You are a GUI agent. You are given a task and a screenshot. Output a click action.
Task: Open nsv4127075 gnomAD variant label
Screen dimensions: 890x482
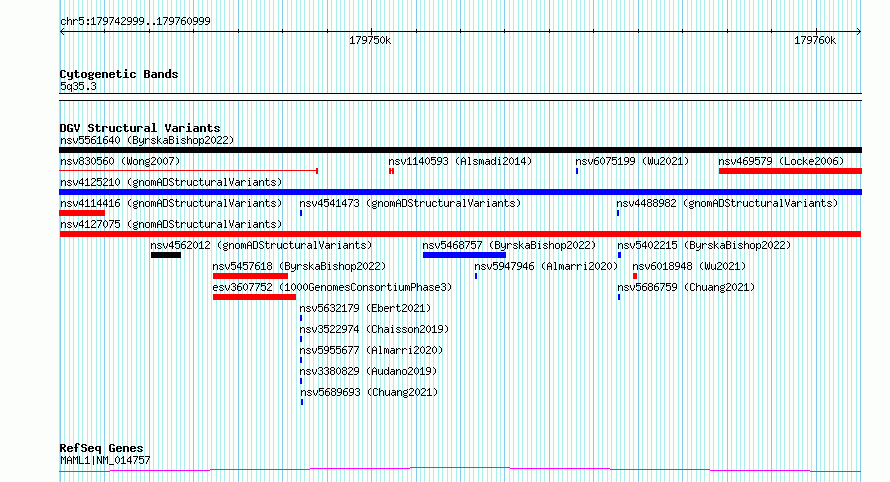click(x=171, y=224)
